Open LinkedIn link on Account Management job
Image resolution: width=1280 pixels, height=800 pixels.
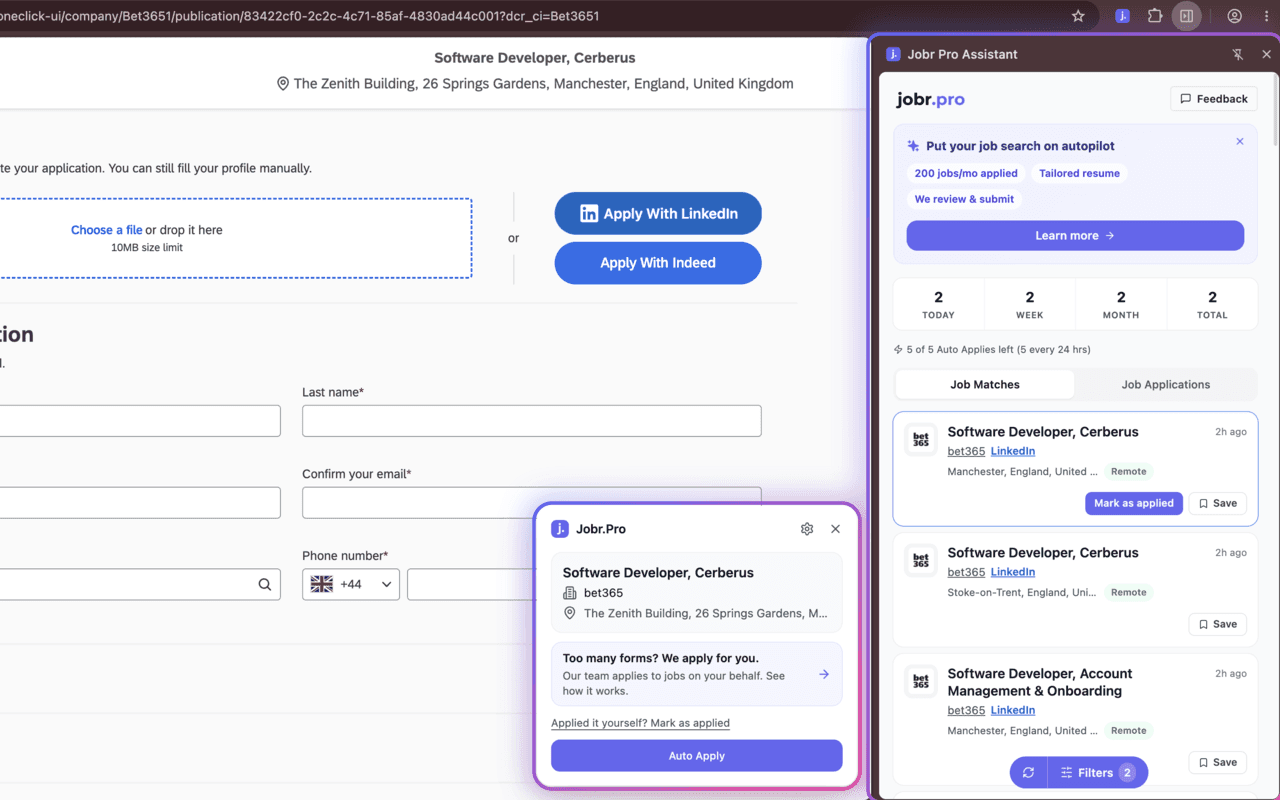tap(1013, 710)
